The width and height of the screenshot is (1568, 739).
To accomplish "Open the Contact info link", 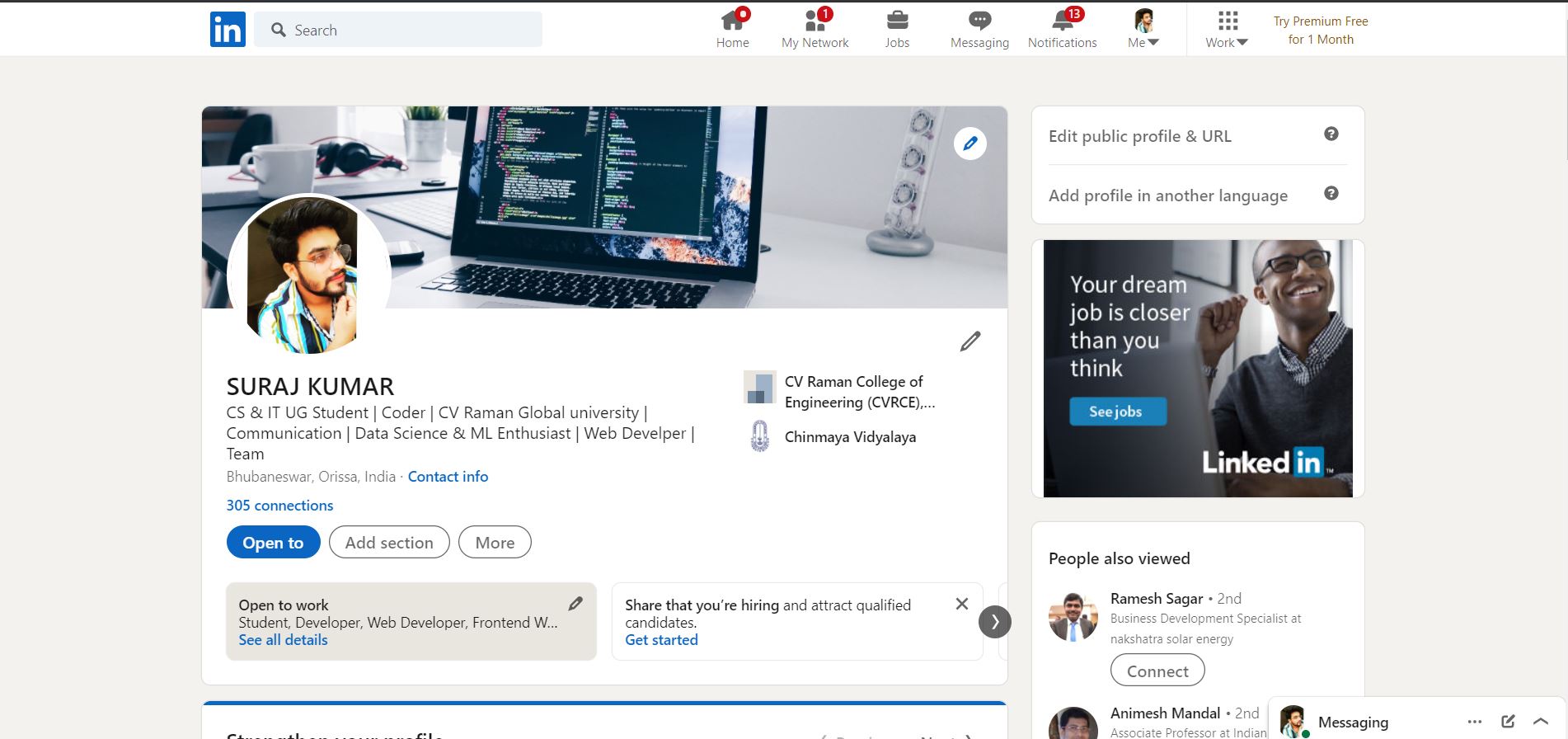I will click(448, 477).
